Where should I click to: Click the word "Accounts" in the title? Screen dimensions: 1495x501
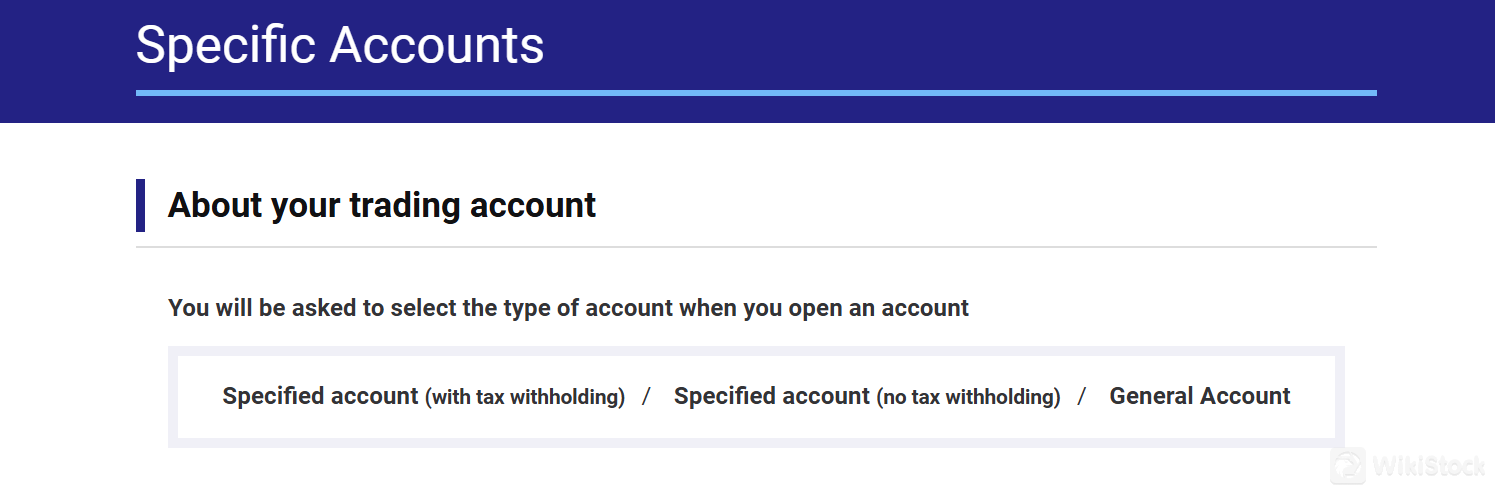coord(437,45)
